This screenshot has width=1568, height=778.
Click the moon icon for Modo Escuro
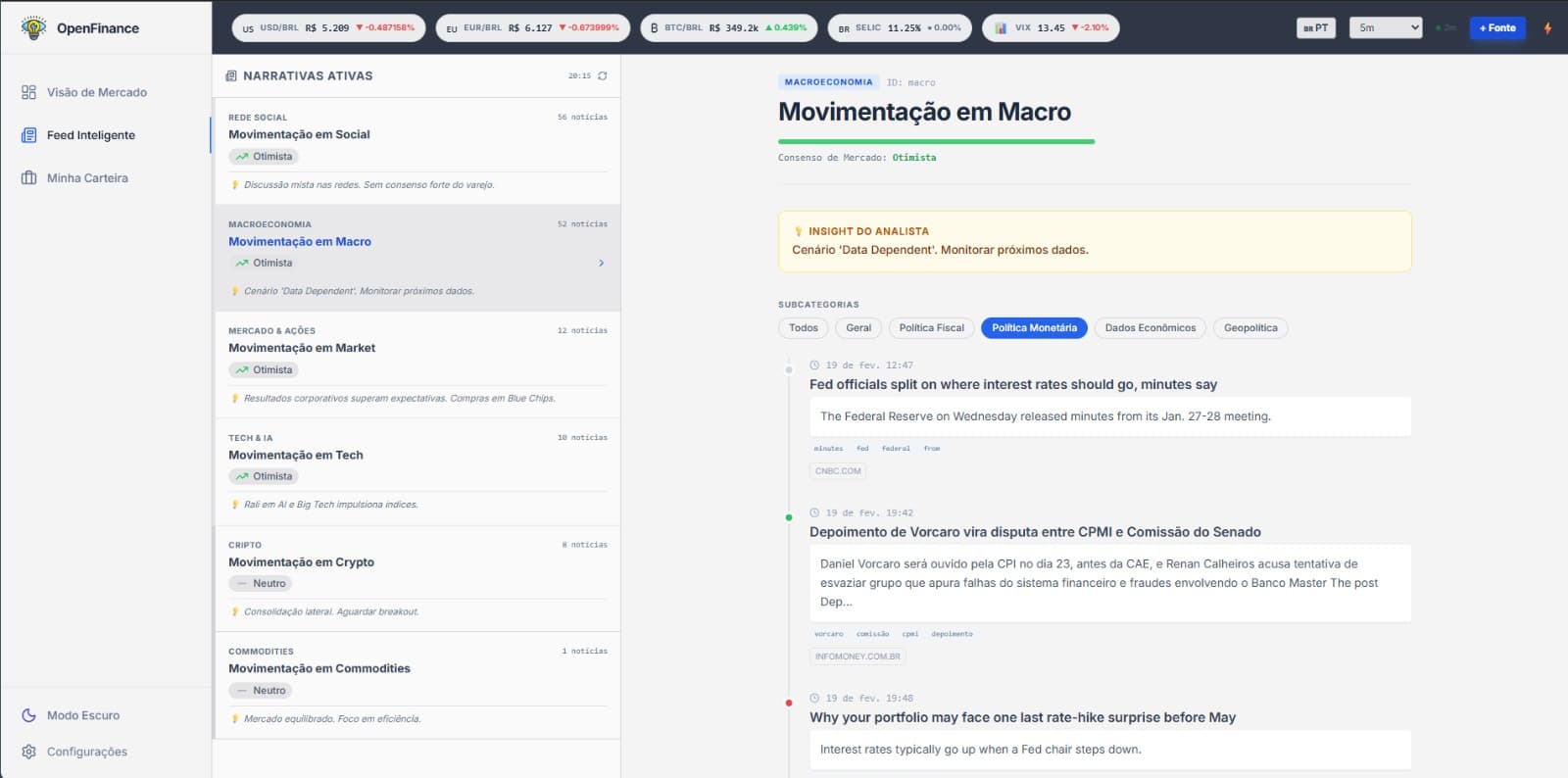point(28,715)
